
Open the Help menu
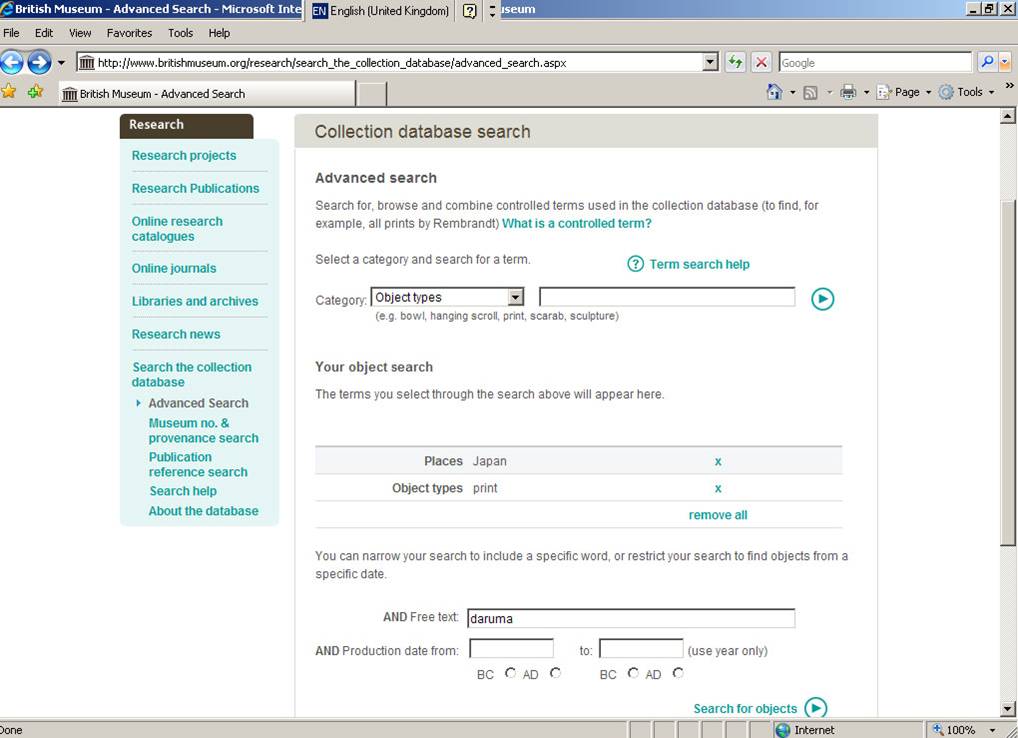pyautogui.click(x=219, y=33)
